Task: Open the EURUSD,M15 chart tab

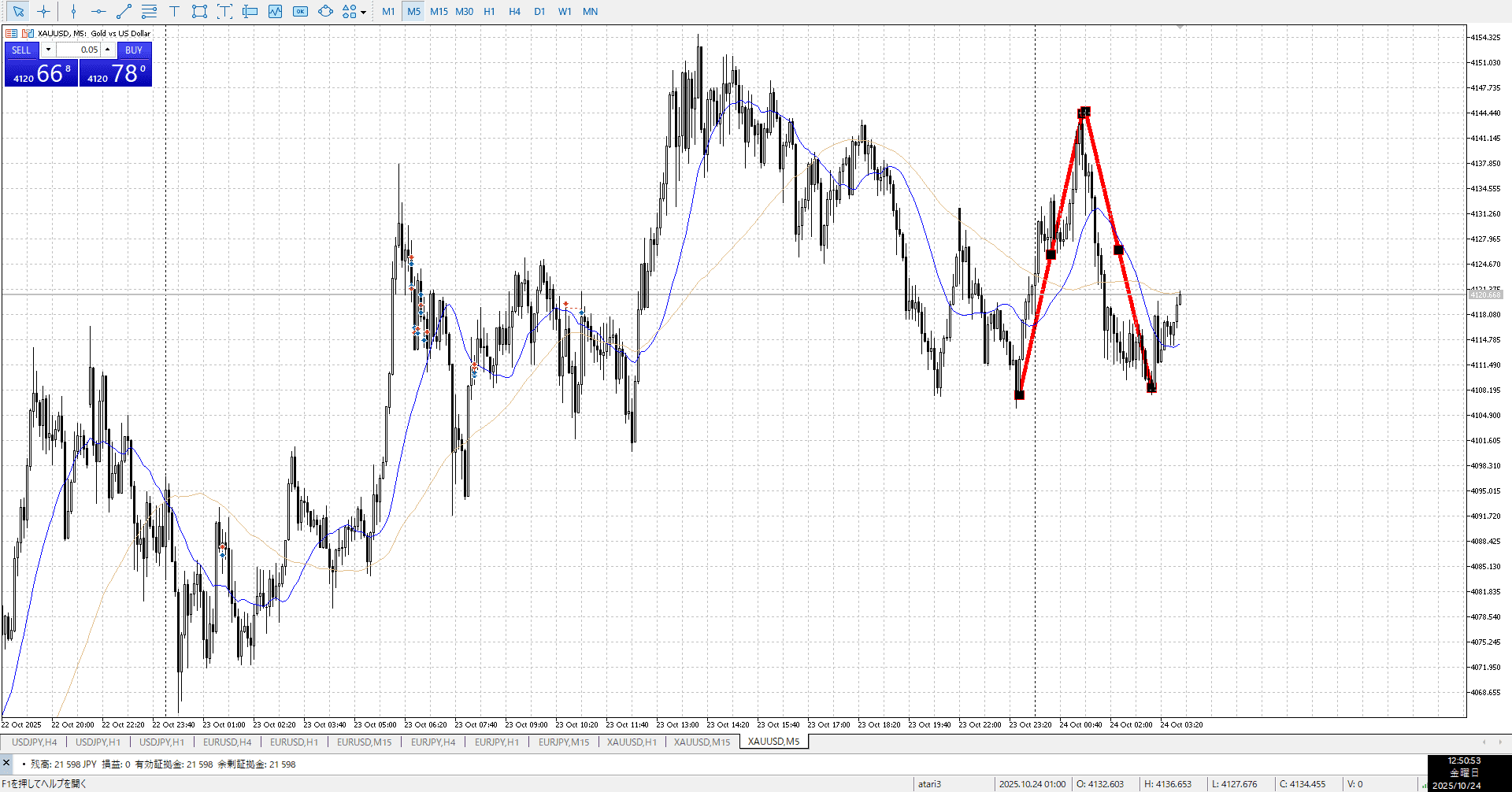Action: tap(364, 742)
